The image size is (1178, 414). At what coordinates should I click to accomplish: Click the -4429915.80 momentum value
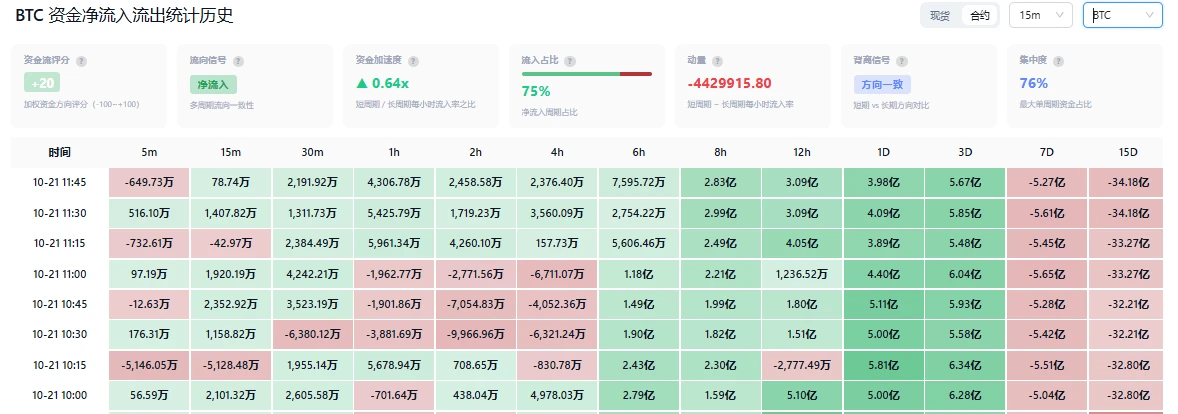tap(729, 83)
